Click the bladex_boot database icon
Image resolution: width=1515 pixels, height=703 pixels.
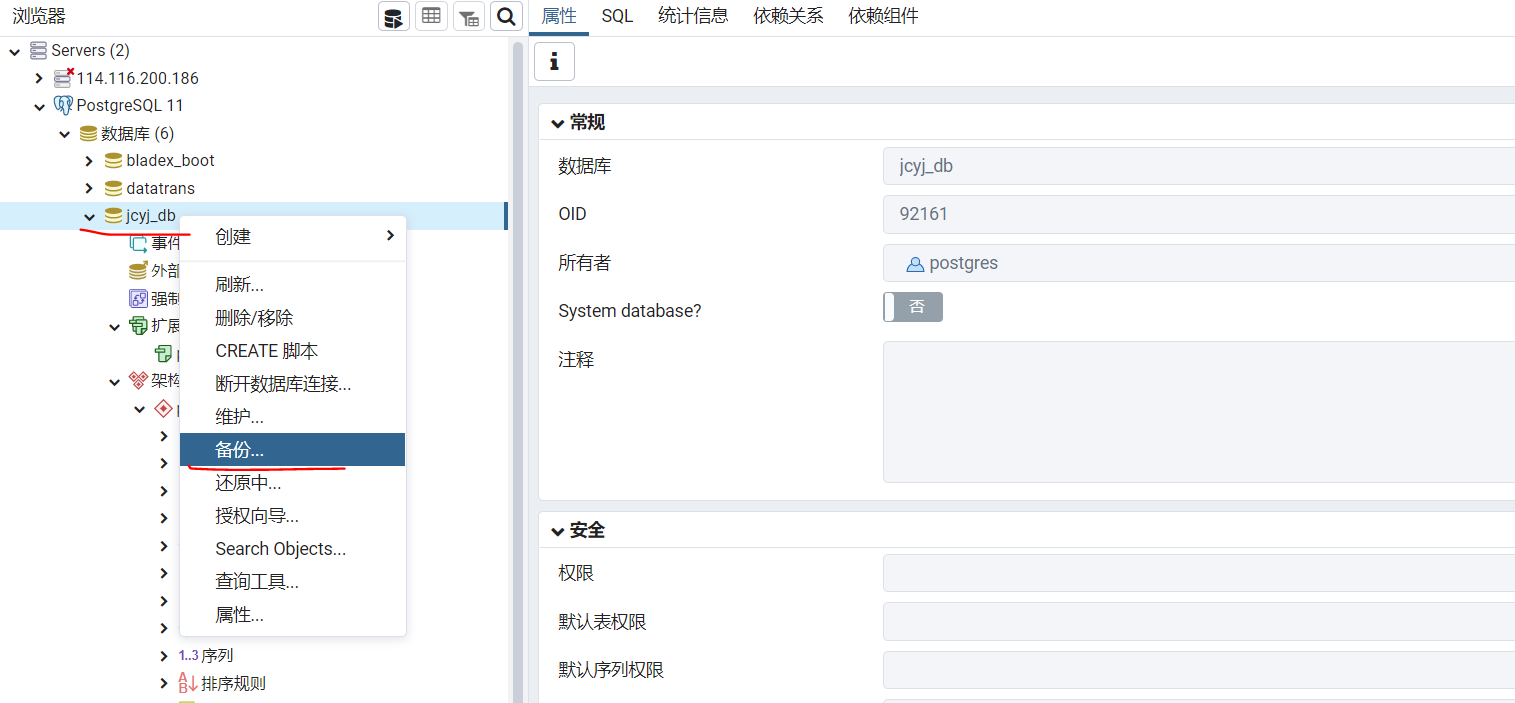(x=114, y=160)
